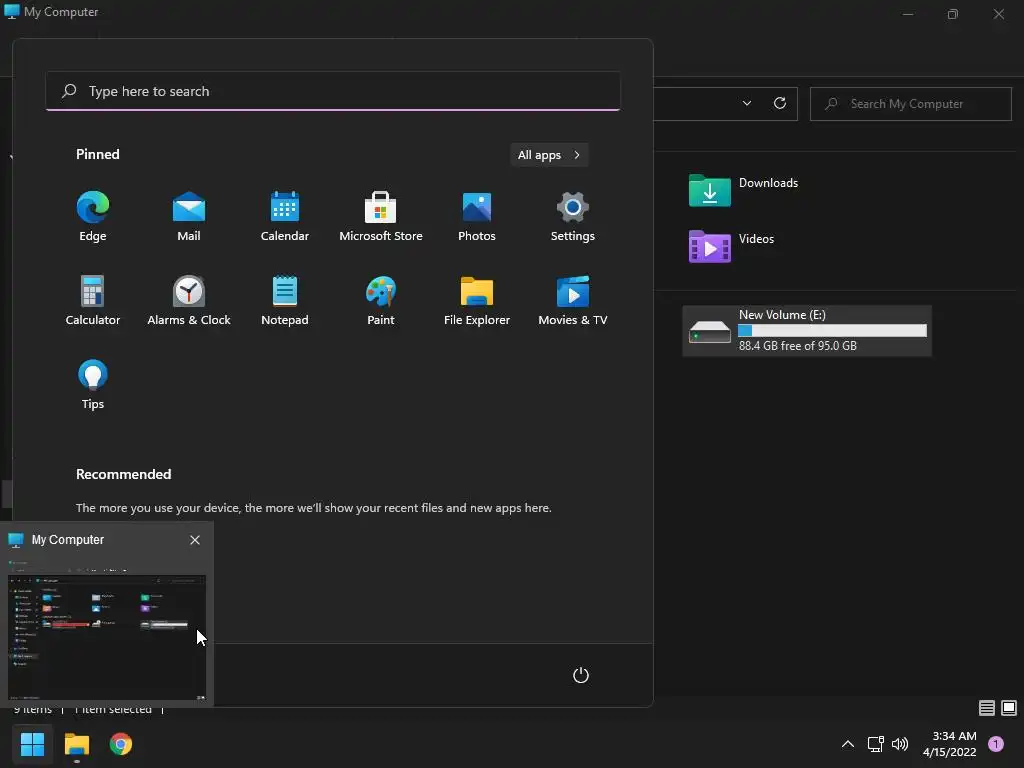Viewport: 1024px width, 768px height.
Task: Open File Explorer from the Start menu
Action: [x=477, y=300]
